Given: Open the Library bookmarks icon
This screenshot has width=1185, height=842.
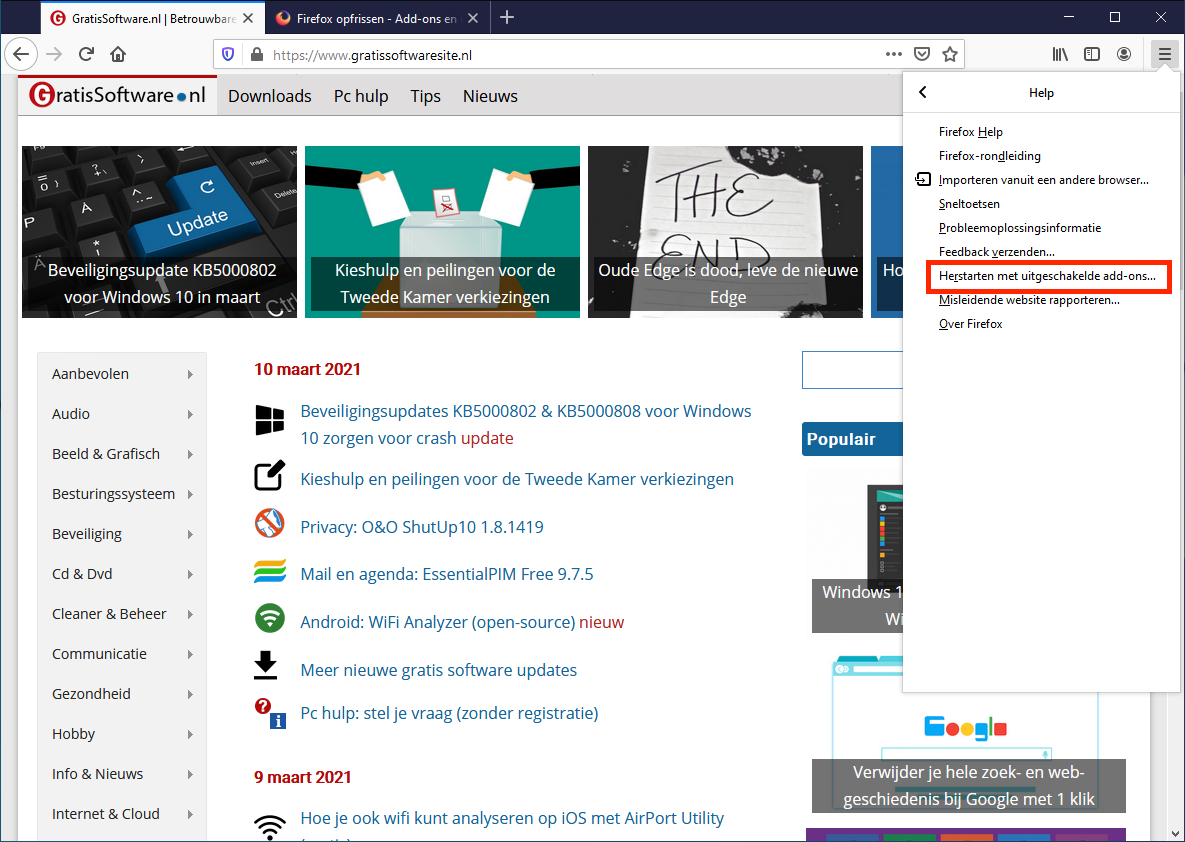Looking at the screenshot, I should (x=1060, y=54).
